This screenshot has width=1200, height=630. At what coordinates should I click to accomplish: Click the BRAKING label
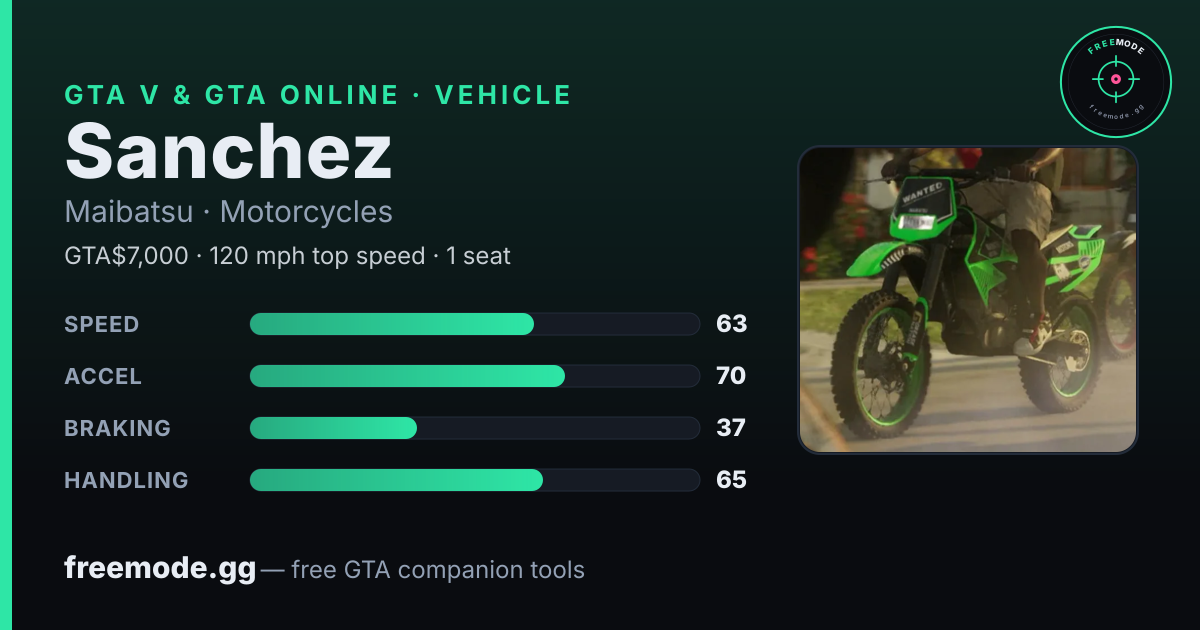tap(117, 428)
